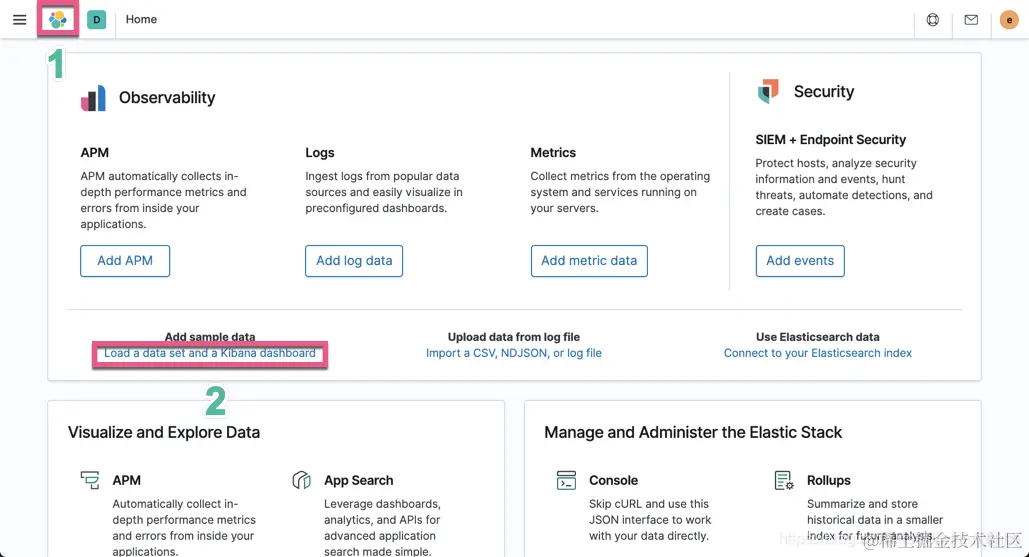Open the user account avatar
The image size is (1029, 557).
coord(1009,19)
